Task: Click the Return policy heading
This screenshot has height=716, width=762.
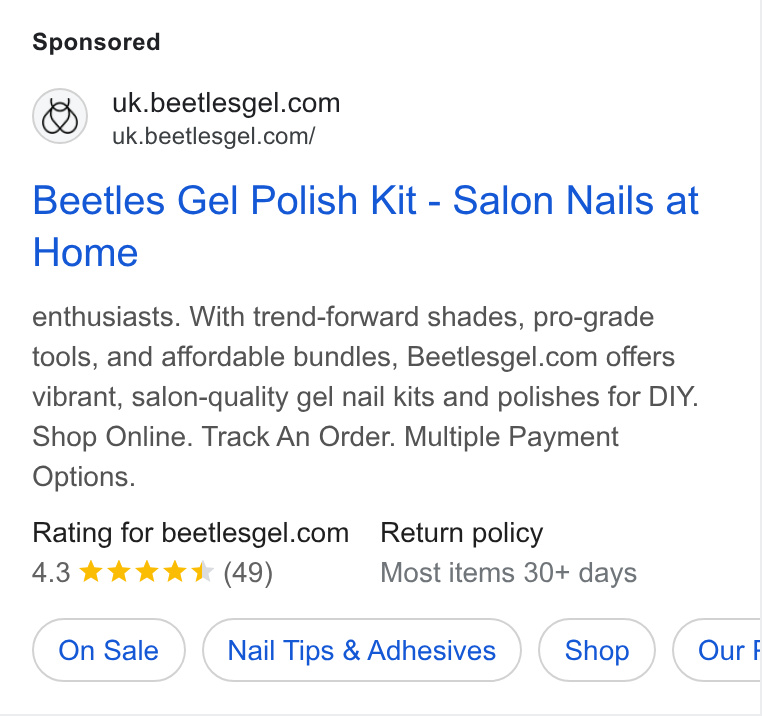Action: tap(462, 533)
